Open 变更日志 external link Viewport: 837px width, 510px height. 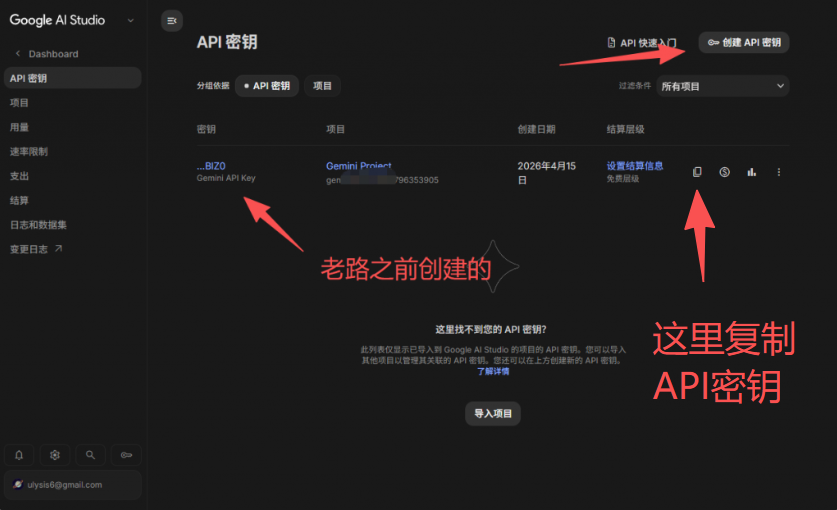36,249
